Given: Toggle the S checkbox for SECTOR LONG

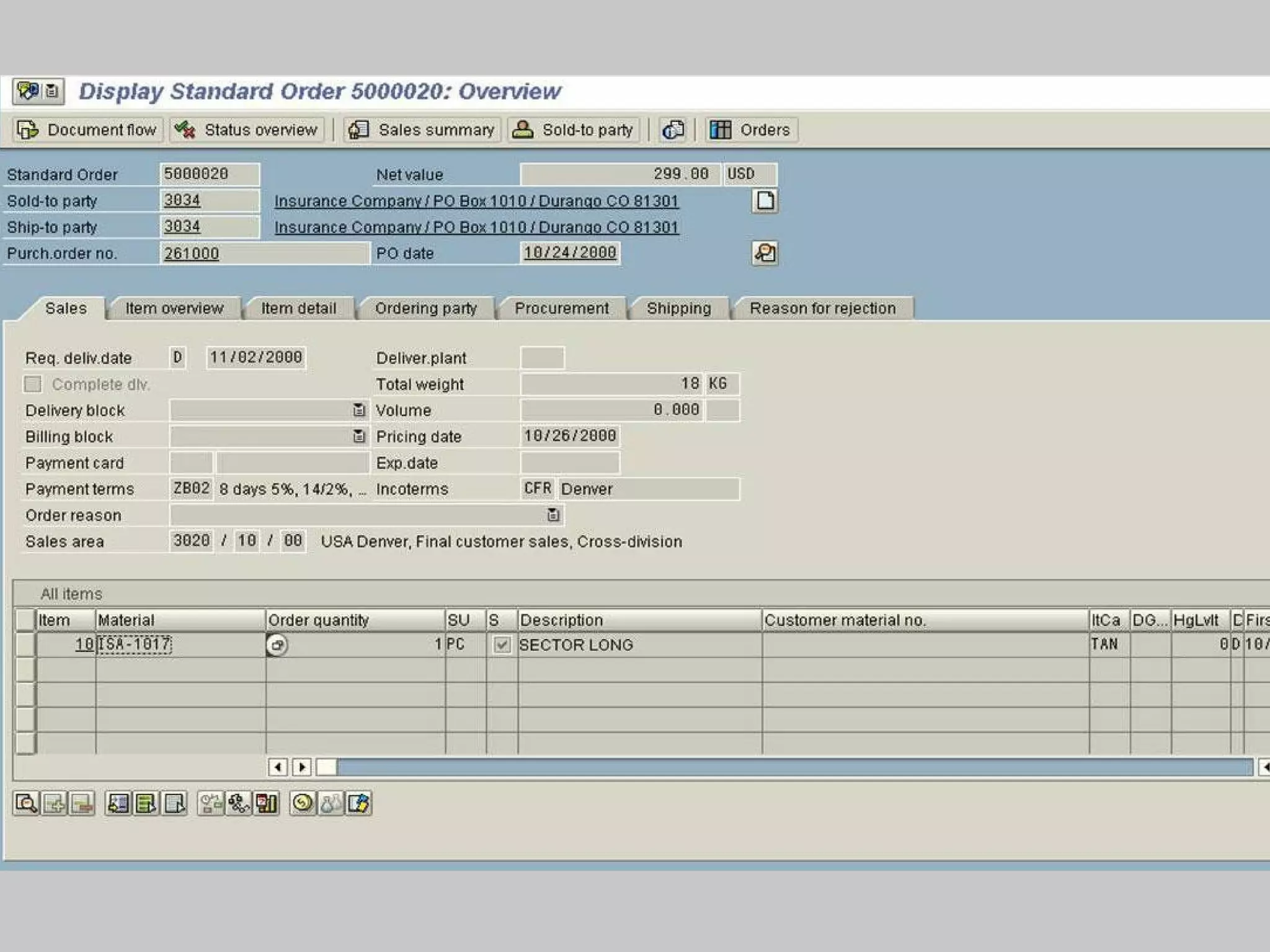Looking at the screenshot, I should click(502, 645).
